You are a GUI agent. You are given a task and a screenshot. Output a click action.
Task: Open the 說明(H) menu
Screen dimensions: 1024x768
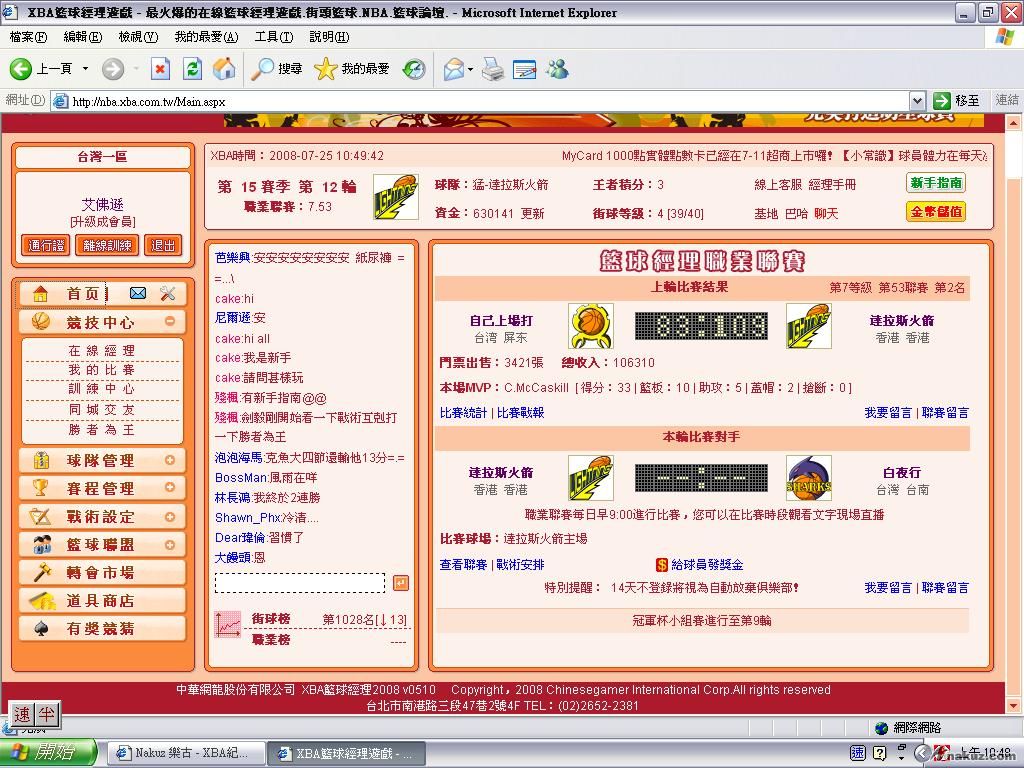(329, 37)
